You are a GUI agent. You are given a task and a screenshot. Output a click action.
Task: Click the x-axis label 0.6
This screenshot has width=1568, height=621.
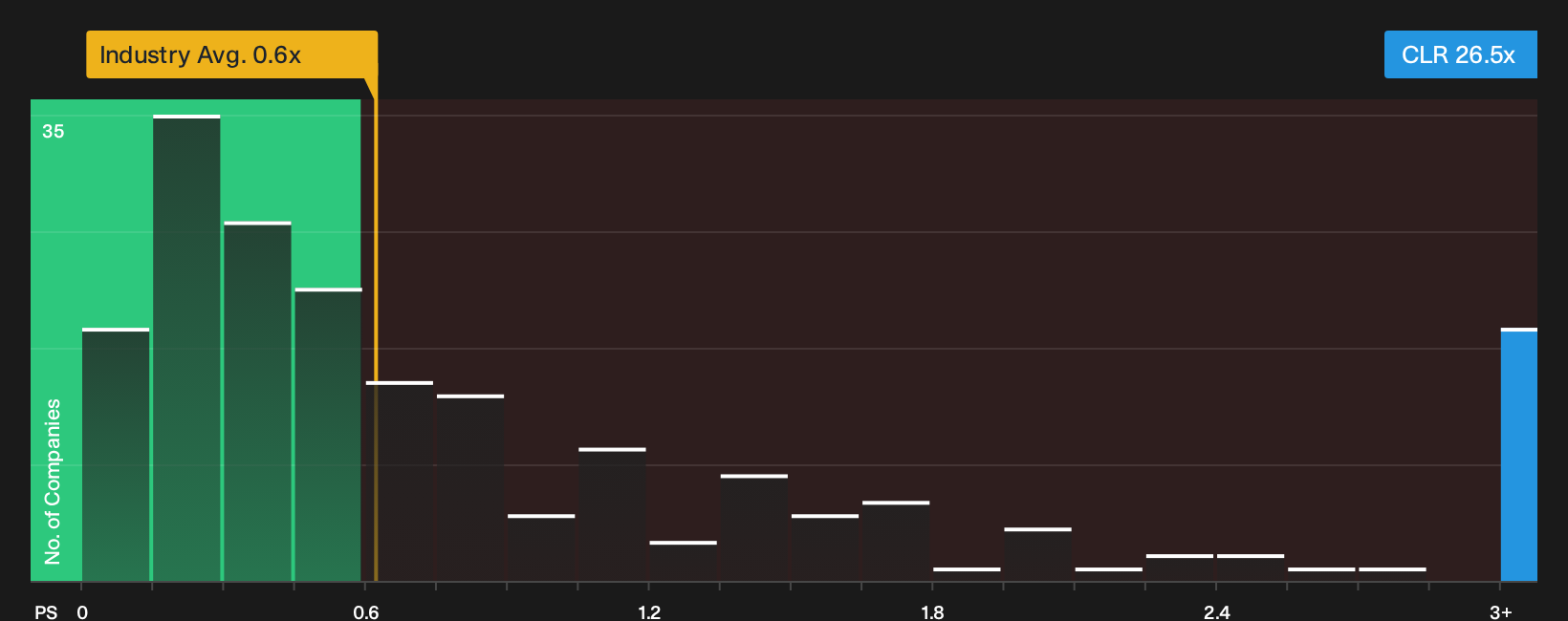pyautogui.click(x=366, y=611)
